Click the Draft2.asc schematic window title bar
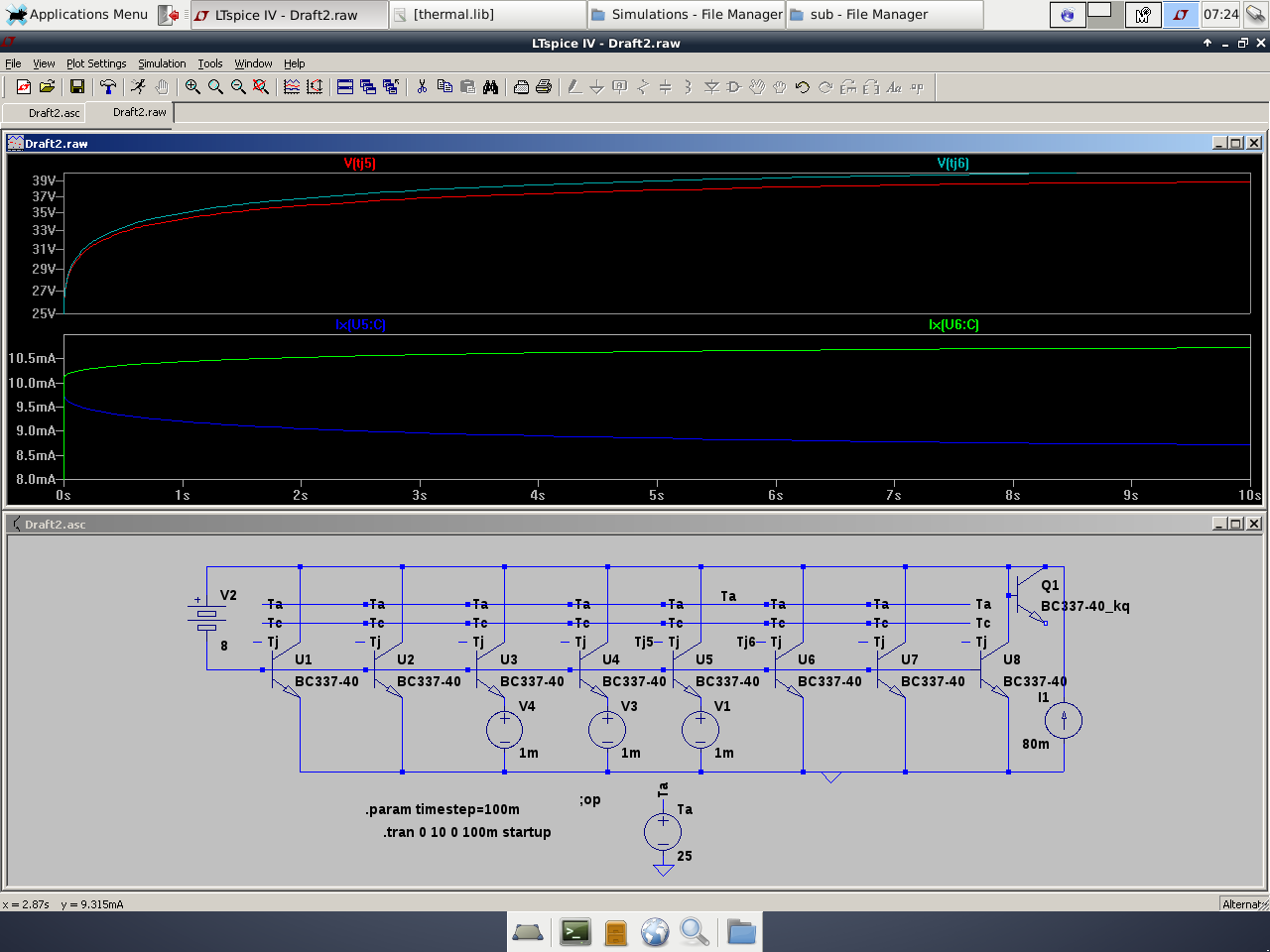This screenshot has height=952, width=1270. pos(635,524)
